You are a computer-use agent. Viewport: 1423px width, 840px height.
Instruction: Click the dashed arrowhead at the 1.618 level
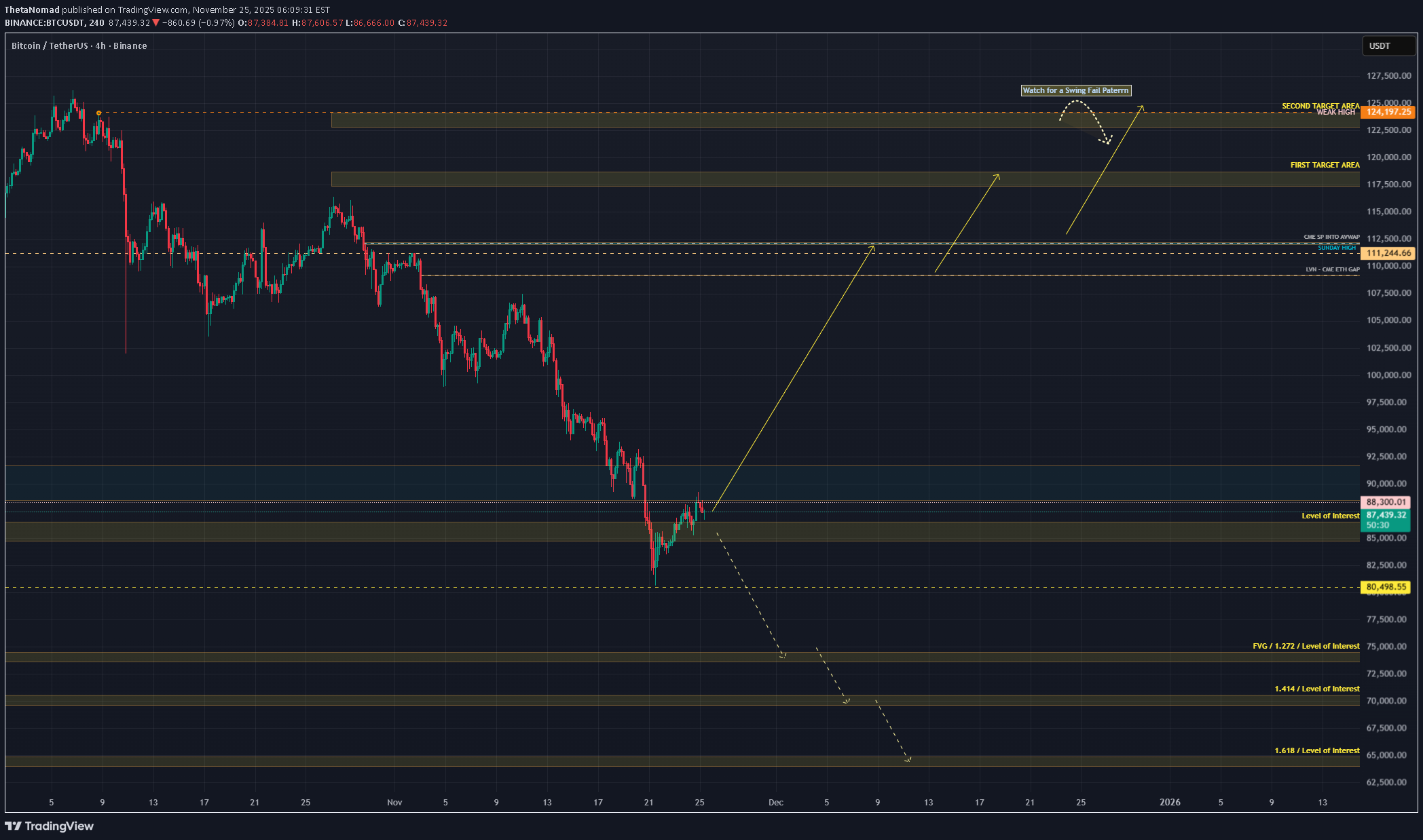point(908,760)
